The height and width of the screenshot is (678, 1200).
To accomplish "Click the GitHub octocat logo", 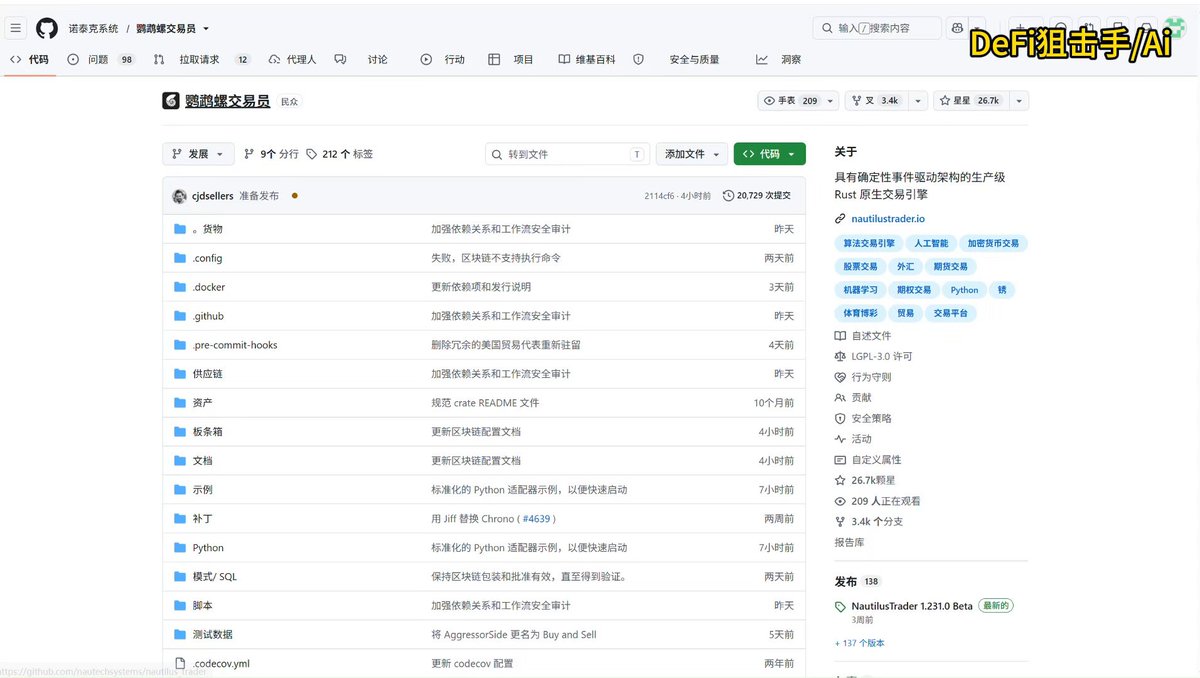I will (x=47, y=28).
